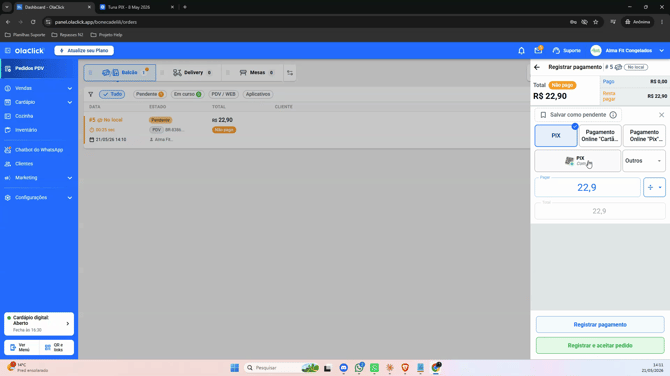Close the payment method panel with X
Viewport: 670px width, 376px height.
(661, 115)
